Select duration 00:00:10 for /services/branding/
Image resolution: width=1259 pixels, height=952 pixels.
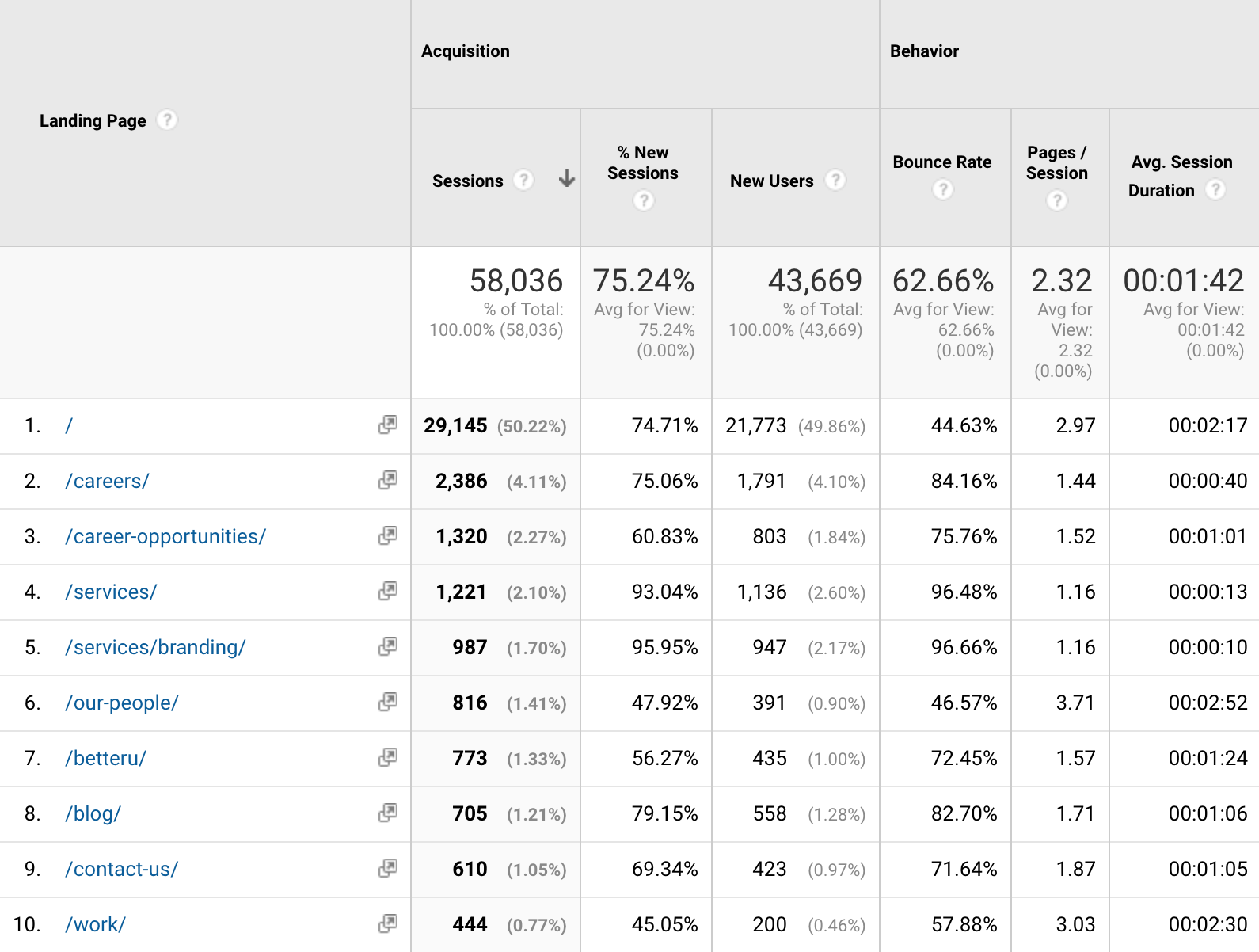click(x=1208, y=648)
